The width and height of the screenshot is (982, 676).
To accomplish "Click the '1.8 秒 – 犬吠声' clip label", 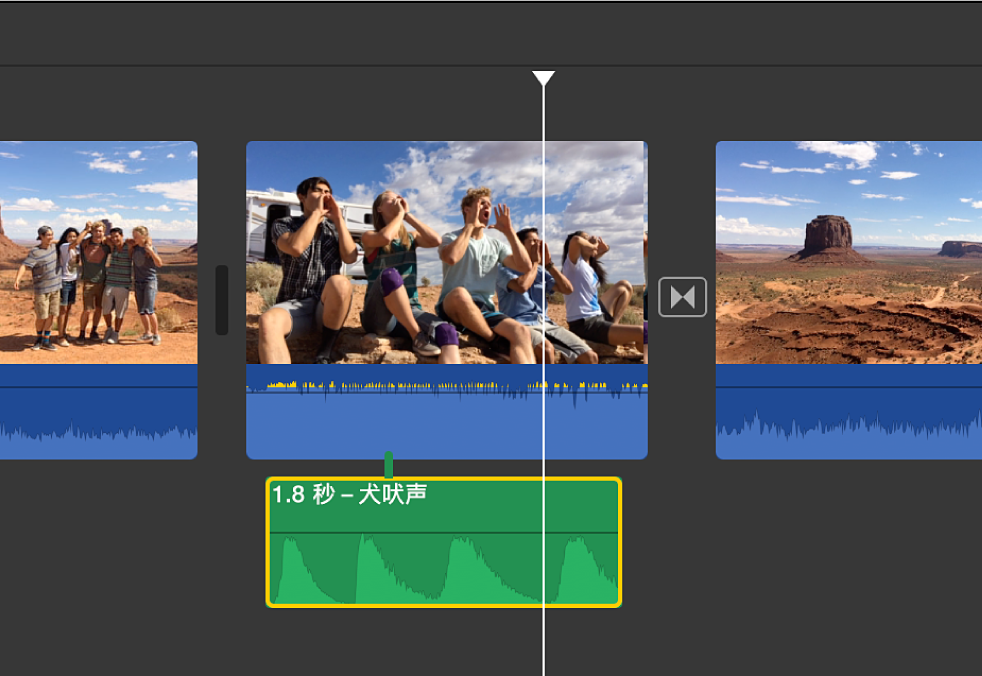I will pos(349,494).
